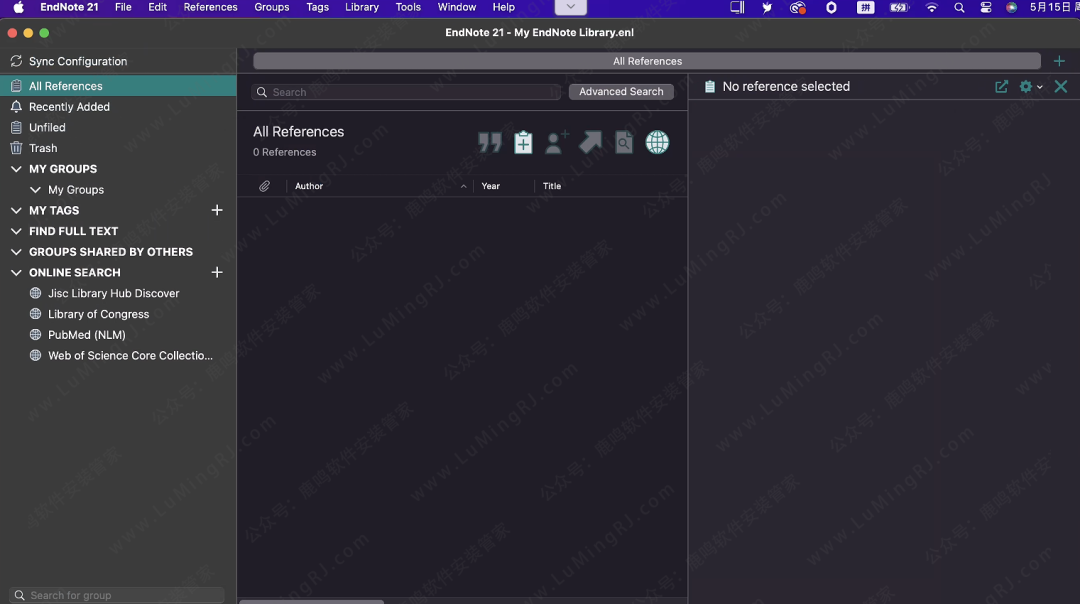Click the find full text document icon
The width and height of the screenshot is (1080, 604).
point(624,143)
